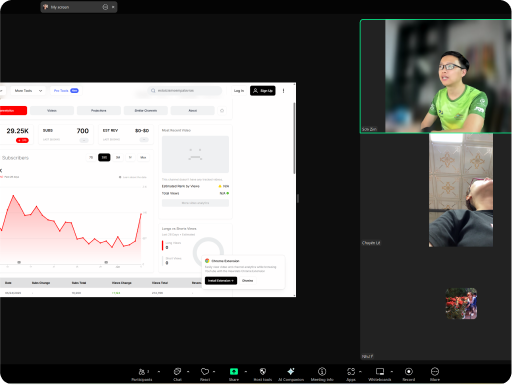Open the Participants panel icon

142,372
